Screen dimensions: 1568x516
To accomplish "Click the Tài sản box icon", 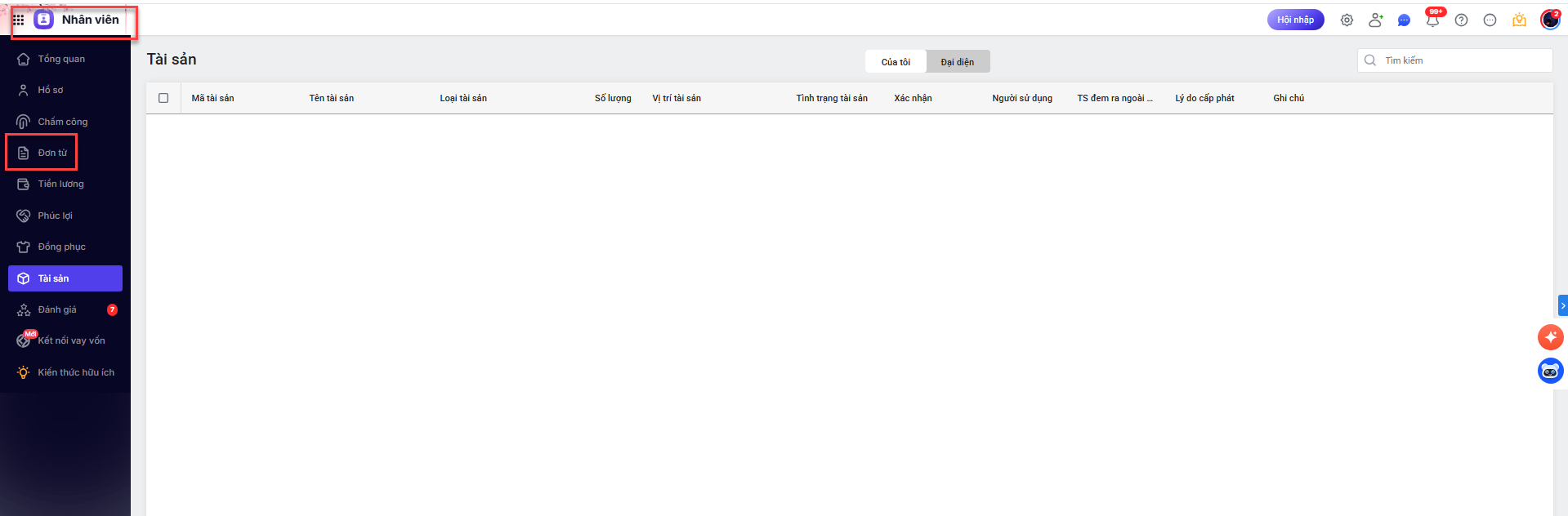I will click(x=23, y=278).
